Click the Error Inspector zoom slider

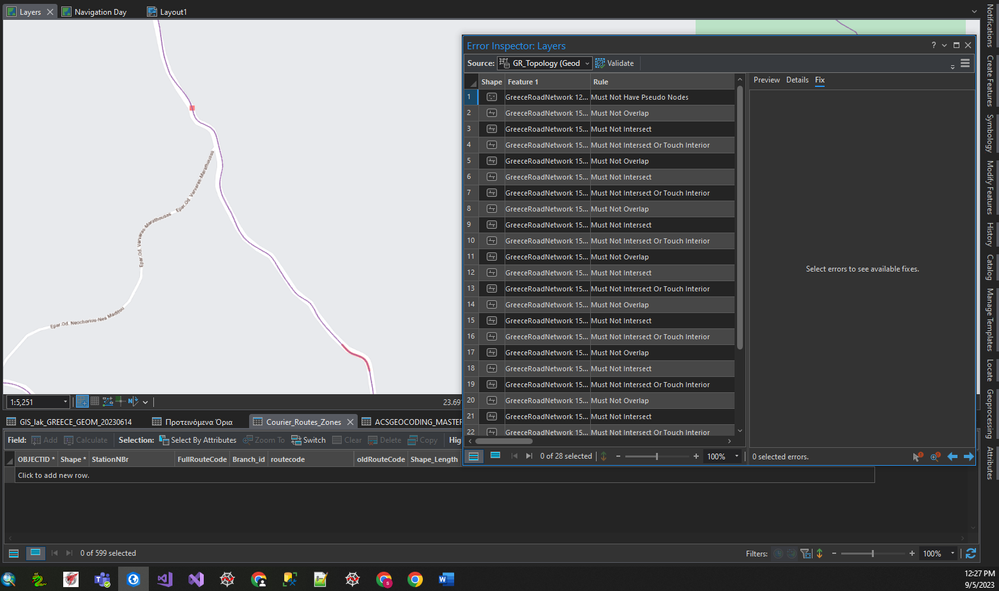tap(656, 456)
